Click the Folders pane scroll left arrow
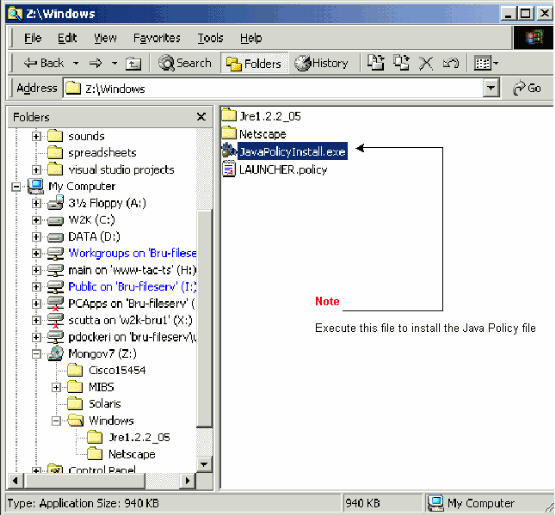 pos(16,480)
